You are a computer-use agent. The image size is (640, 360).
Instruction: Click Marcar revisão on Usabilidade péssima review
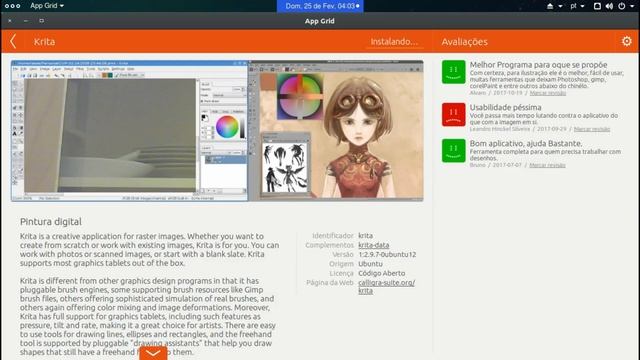click(x=592, y=129)
